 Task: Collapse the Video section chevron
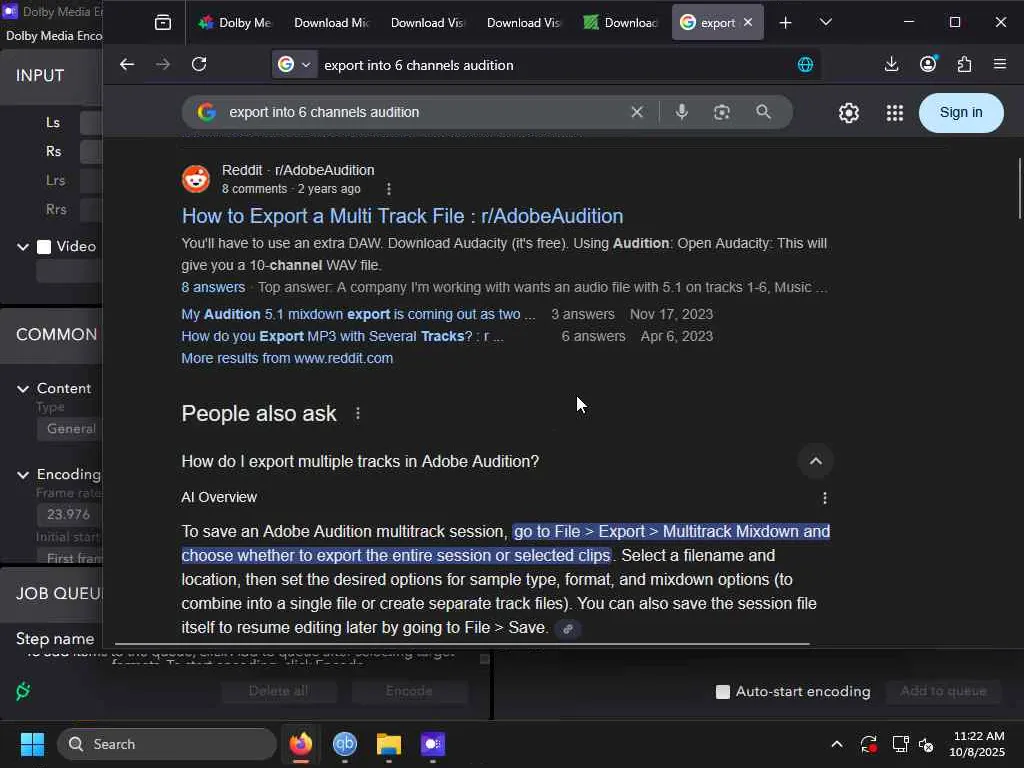coord(23,247)
